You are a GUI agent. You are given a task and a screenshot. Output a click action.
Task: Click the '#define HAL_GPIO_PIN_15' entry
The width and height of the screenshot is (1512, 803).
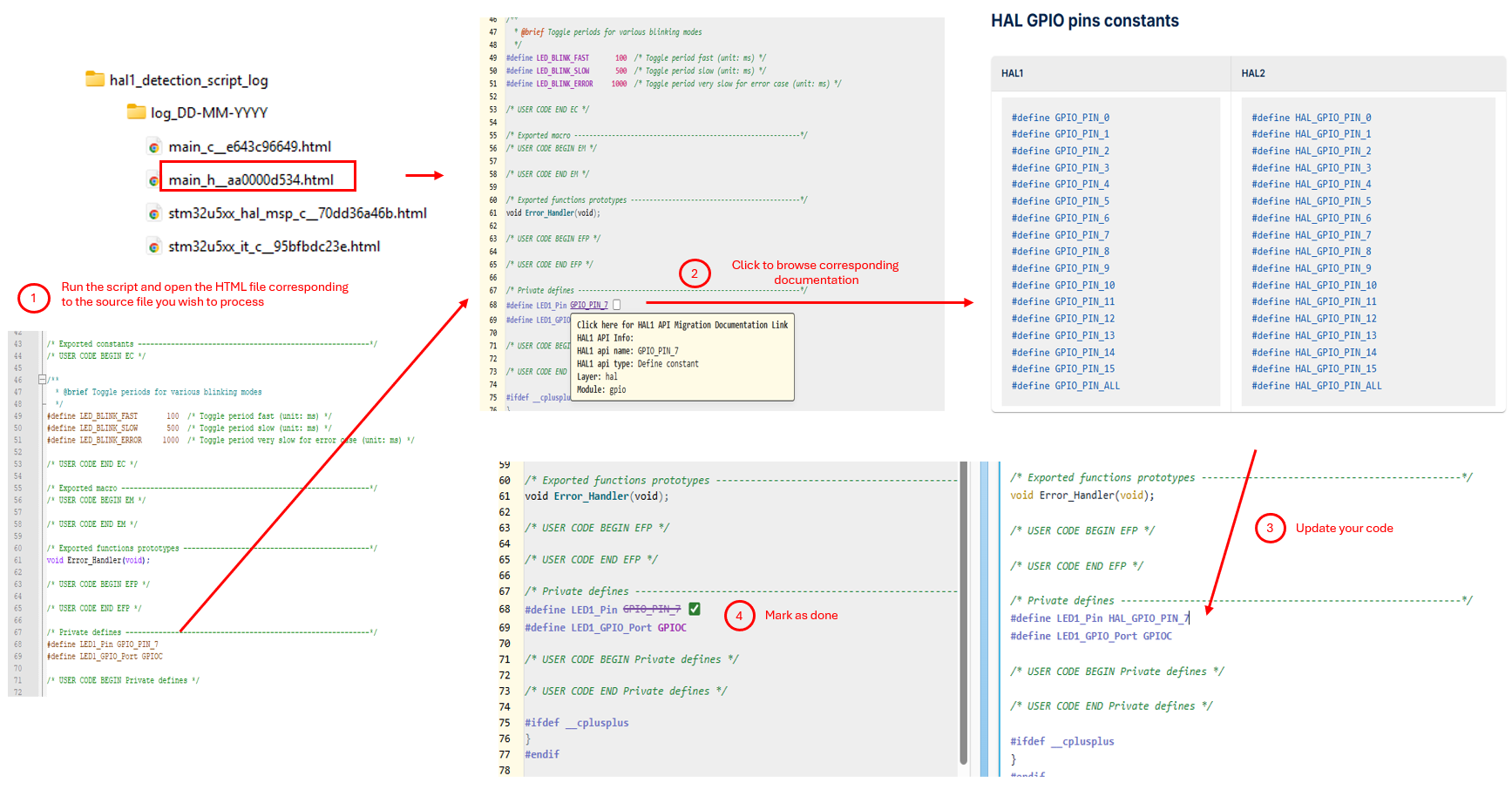(x=1314, y=368)
